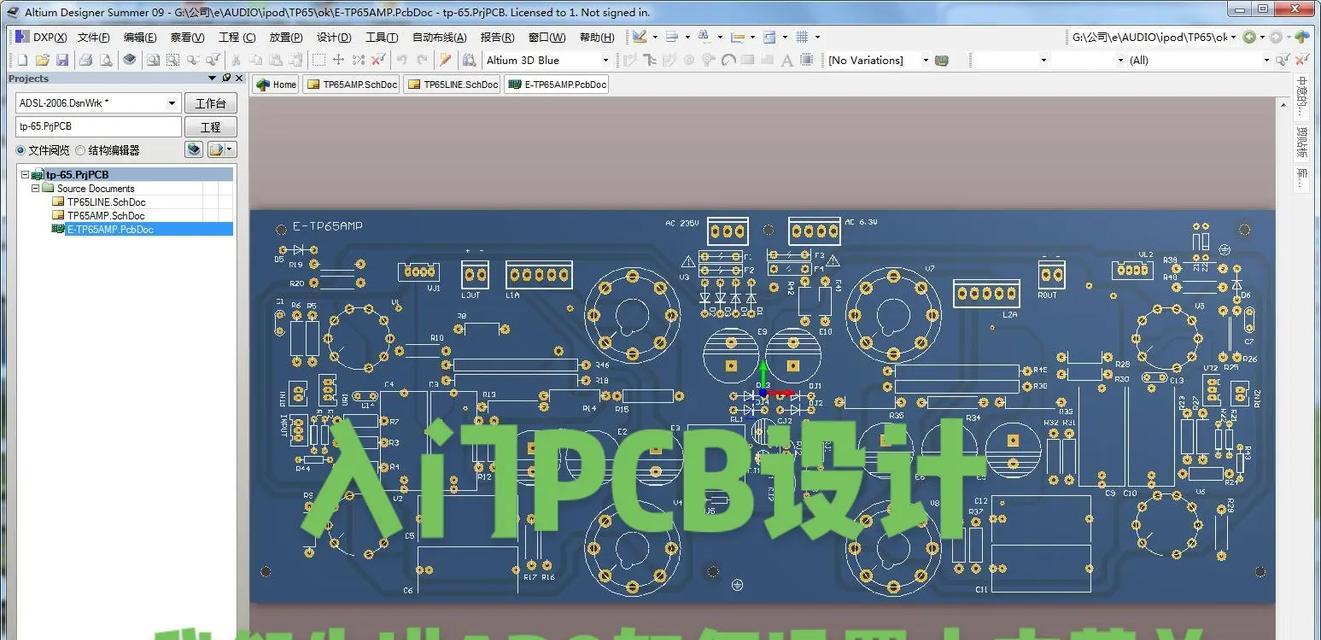The image size is (1321, 640).
Task: Open the Home tab
Action: (x=276, y=84)
